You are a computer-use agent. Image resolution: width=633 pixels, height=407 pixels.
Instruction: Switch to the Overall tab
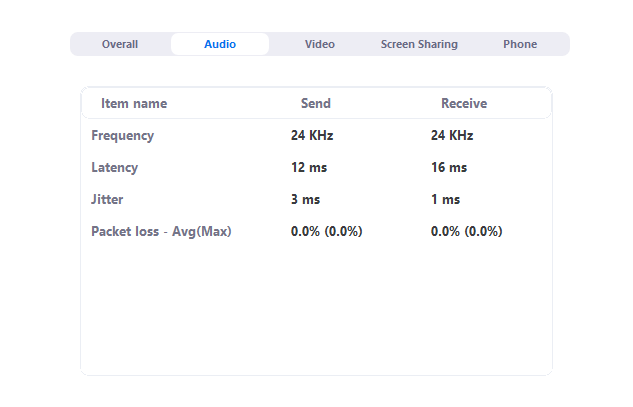(x=119, y=44)
